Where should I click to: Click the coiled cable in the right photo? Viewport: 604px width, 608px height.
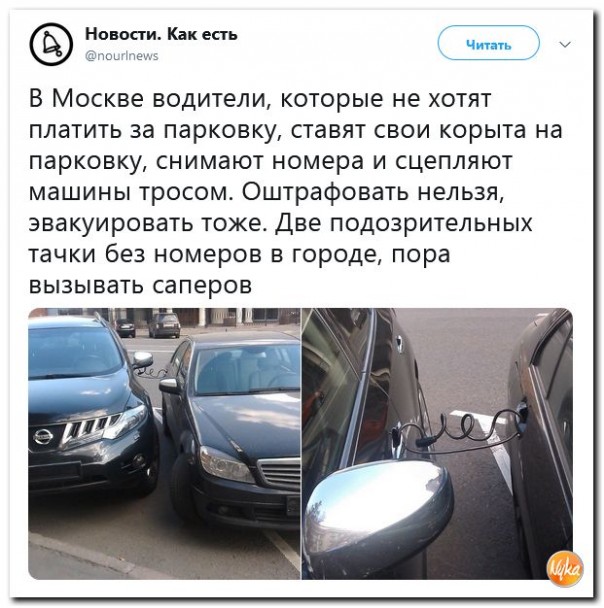457,430
